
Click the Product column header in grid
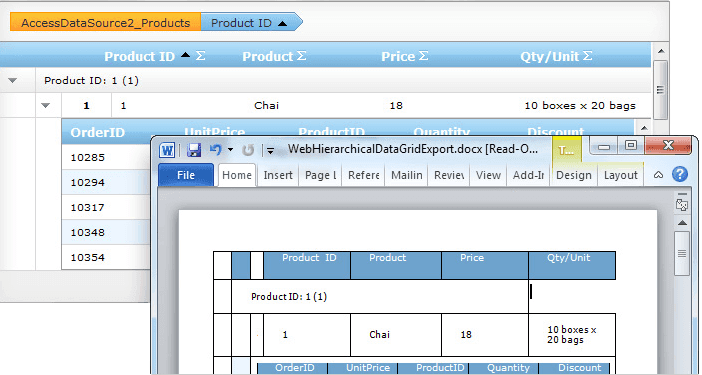[x=267, y=56]
